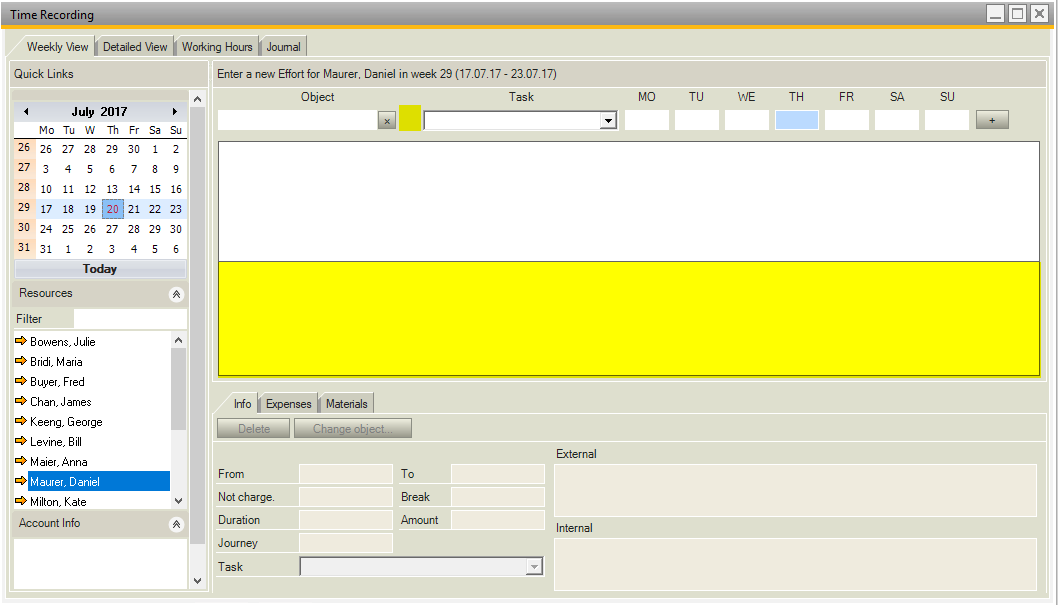Open the Working Hours tab
This screenshot has height=605, width=1058.
217,47
